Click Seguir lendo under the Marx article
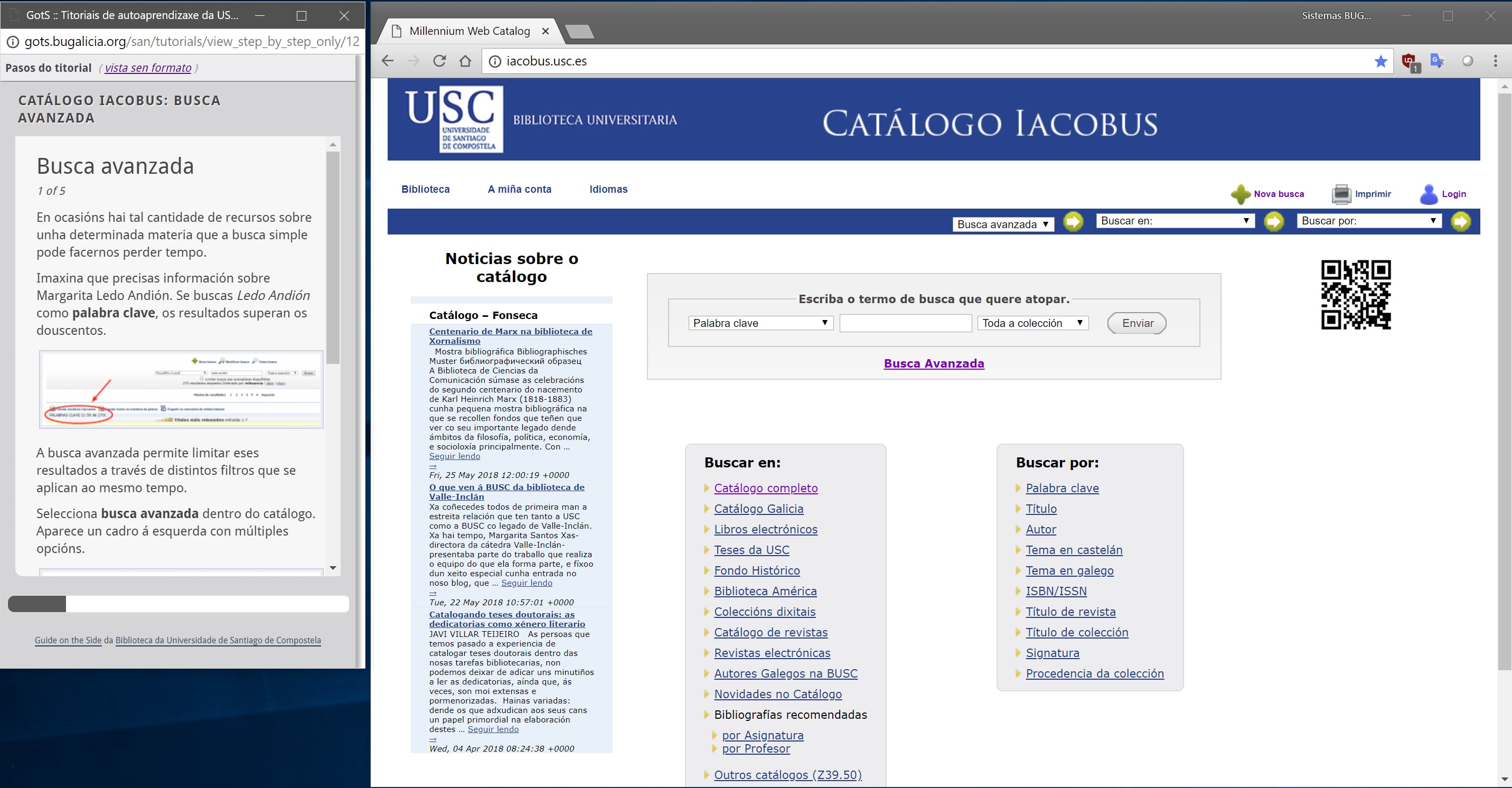Image resolution: width=1512 pixels, height=788 pixels. [454, 456]
